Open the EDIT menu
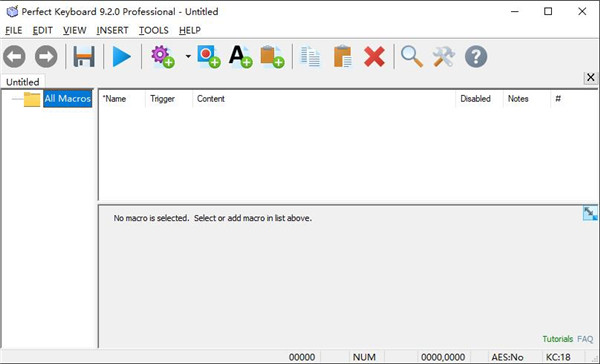 42,30
